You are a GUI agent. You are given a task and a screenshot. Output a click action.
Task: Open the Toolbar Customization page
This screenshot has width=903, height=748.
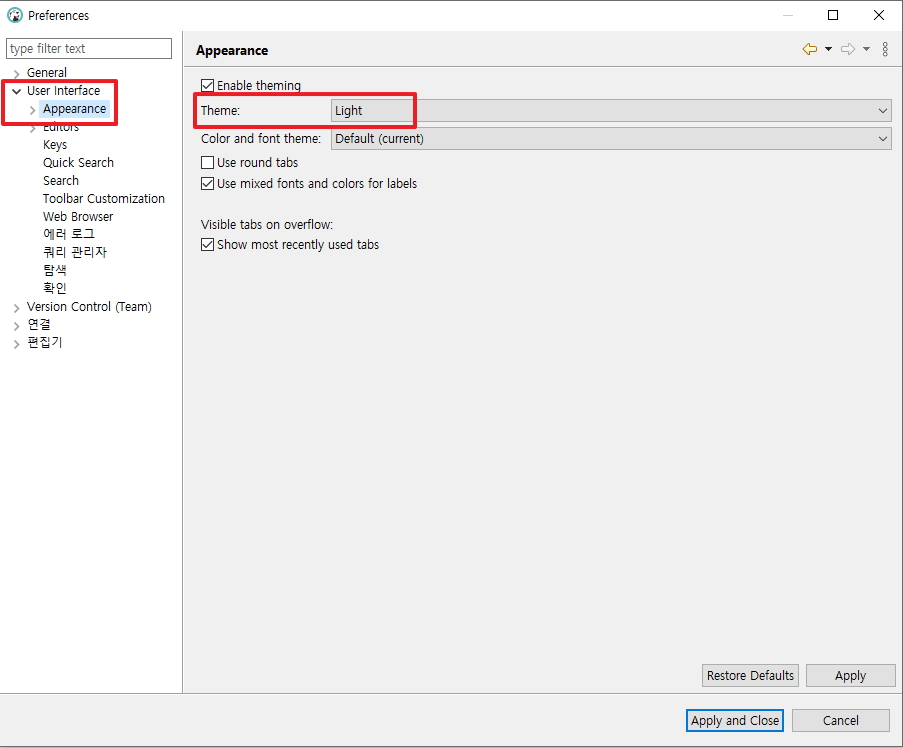pyautogui.click(x=104, y=199)
